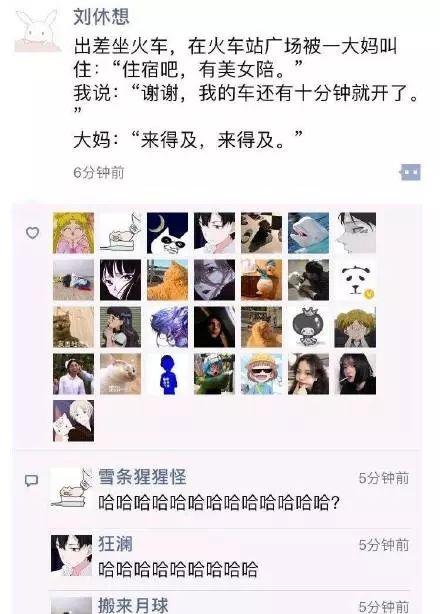Open the comment/like action button beside 6分钟前
The image size is (440, 614).
point(410,172)
